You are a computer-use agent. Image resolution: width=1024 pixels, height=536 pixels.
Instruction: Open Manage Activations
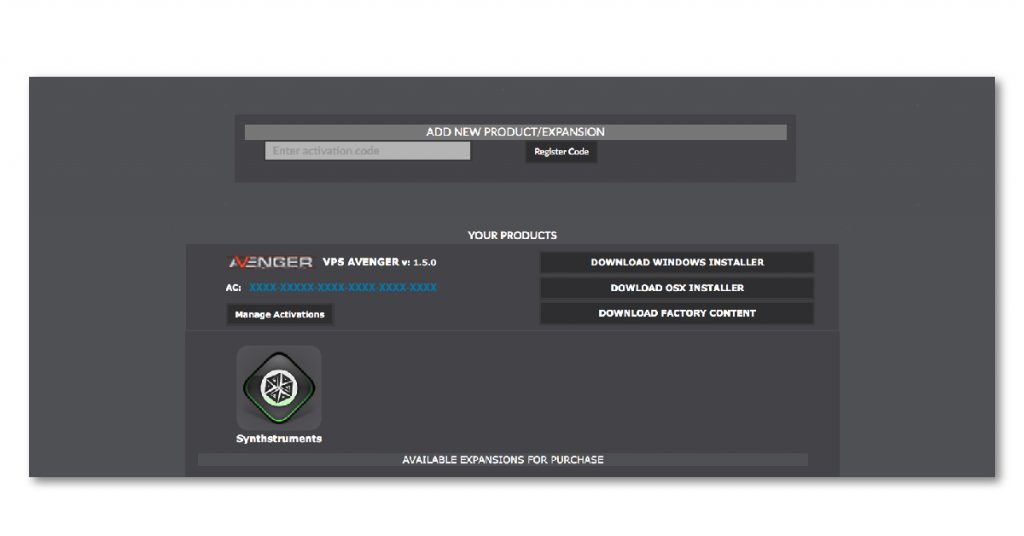(279, 314)
